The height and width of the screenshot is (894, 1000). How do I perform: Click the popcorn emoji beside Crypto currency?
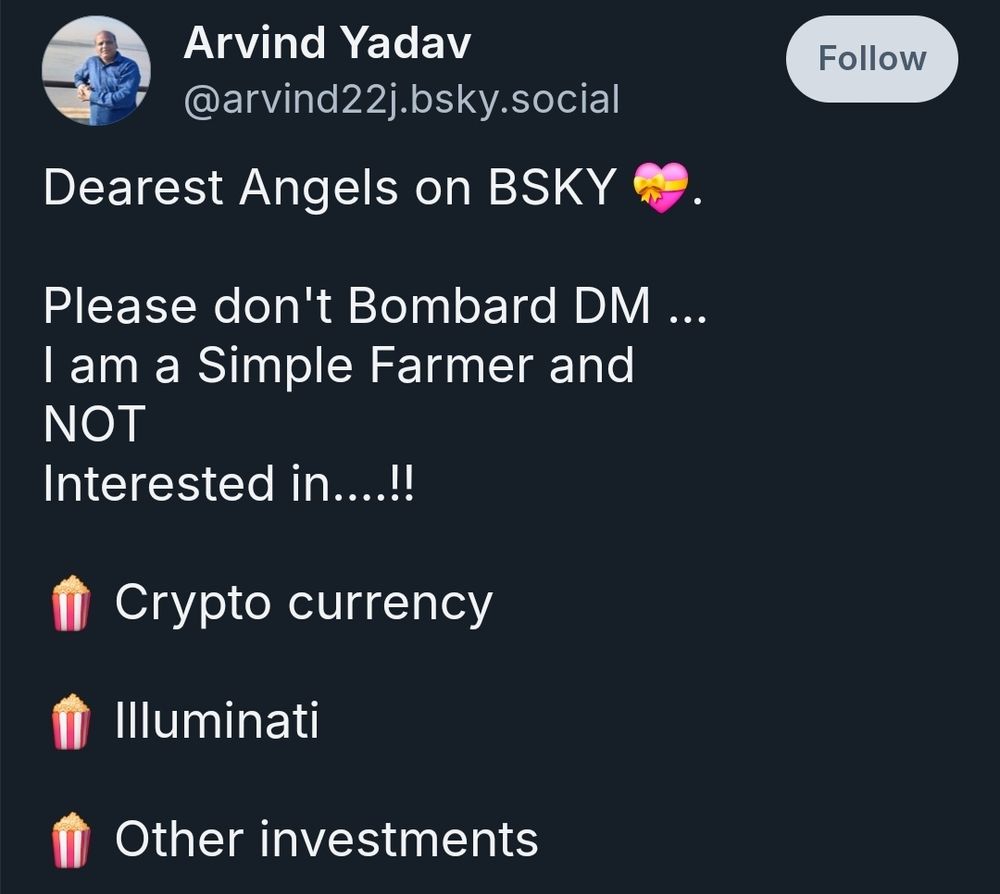(x=71, y=603)
